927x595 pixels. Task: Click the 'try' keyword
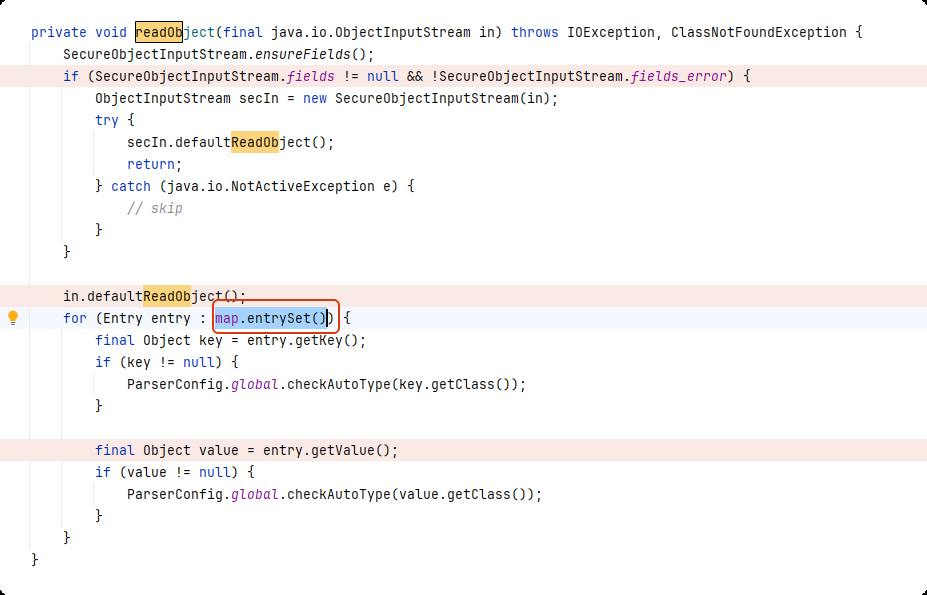tap(107, 120)
